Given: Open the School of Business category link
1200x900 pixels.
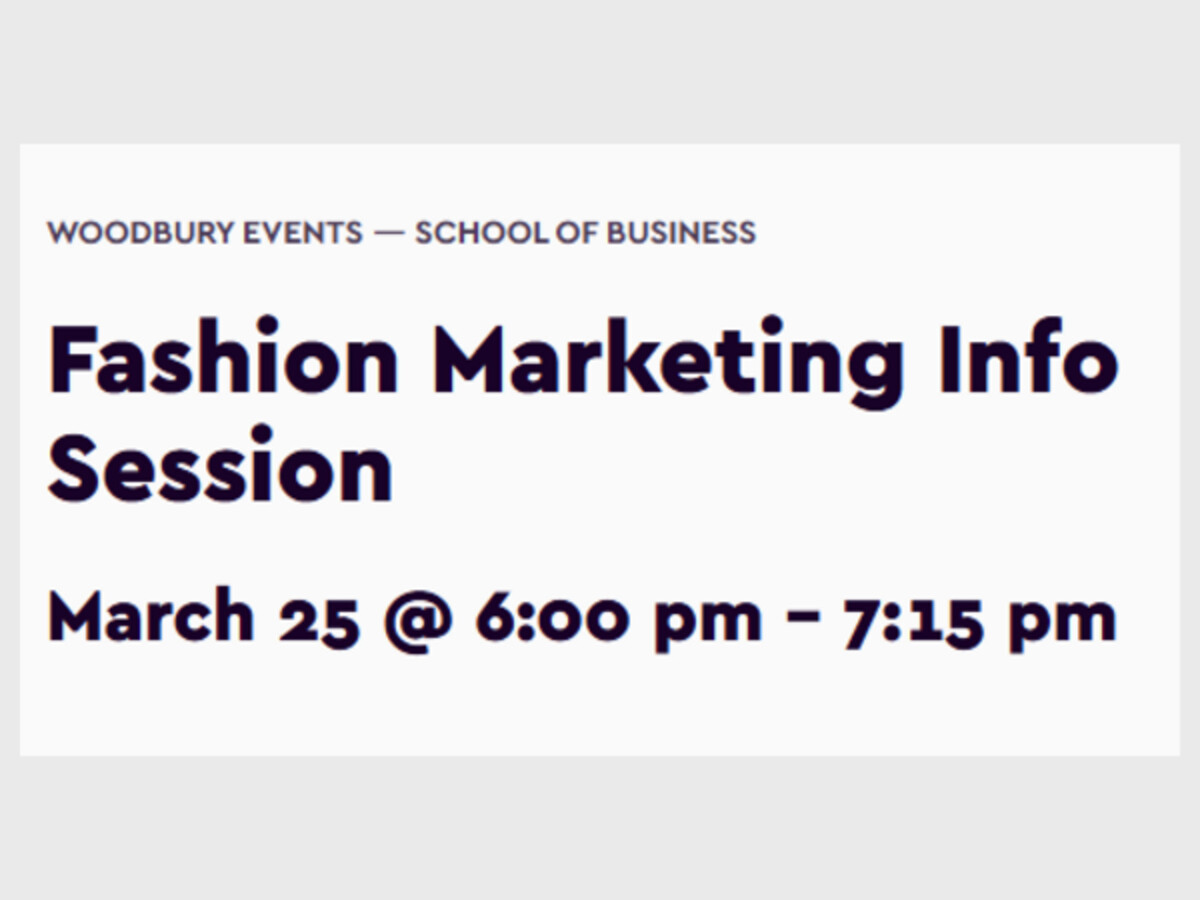Looking at the screenshot, I should (585, 233).
